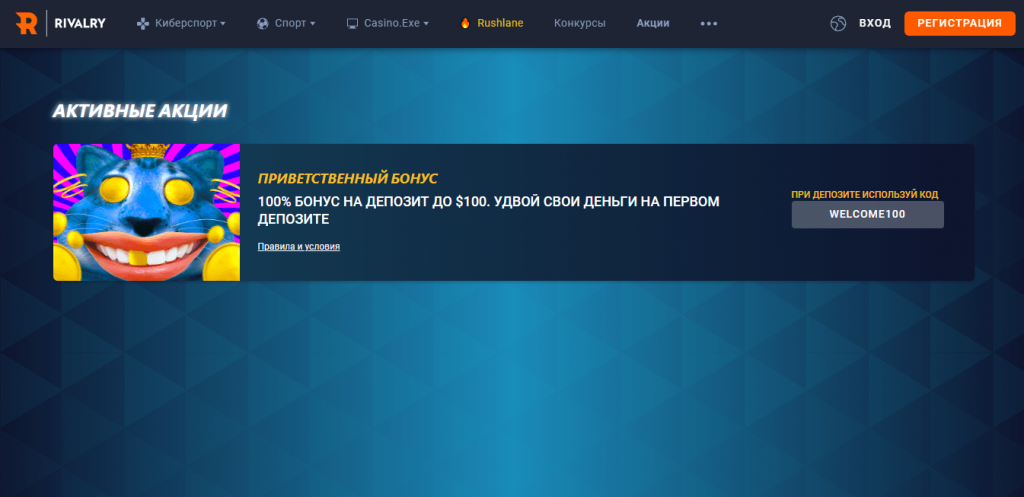Expand the Киберспорт dropdown arrow
Image resolution: width=1024 pixels, height=497 pixels.
coord(222,23)
